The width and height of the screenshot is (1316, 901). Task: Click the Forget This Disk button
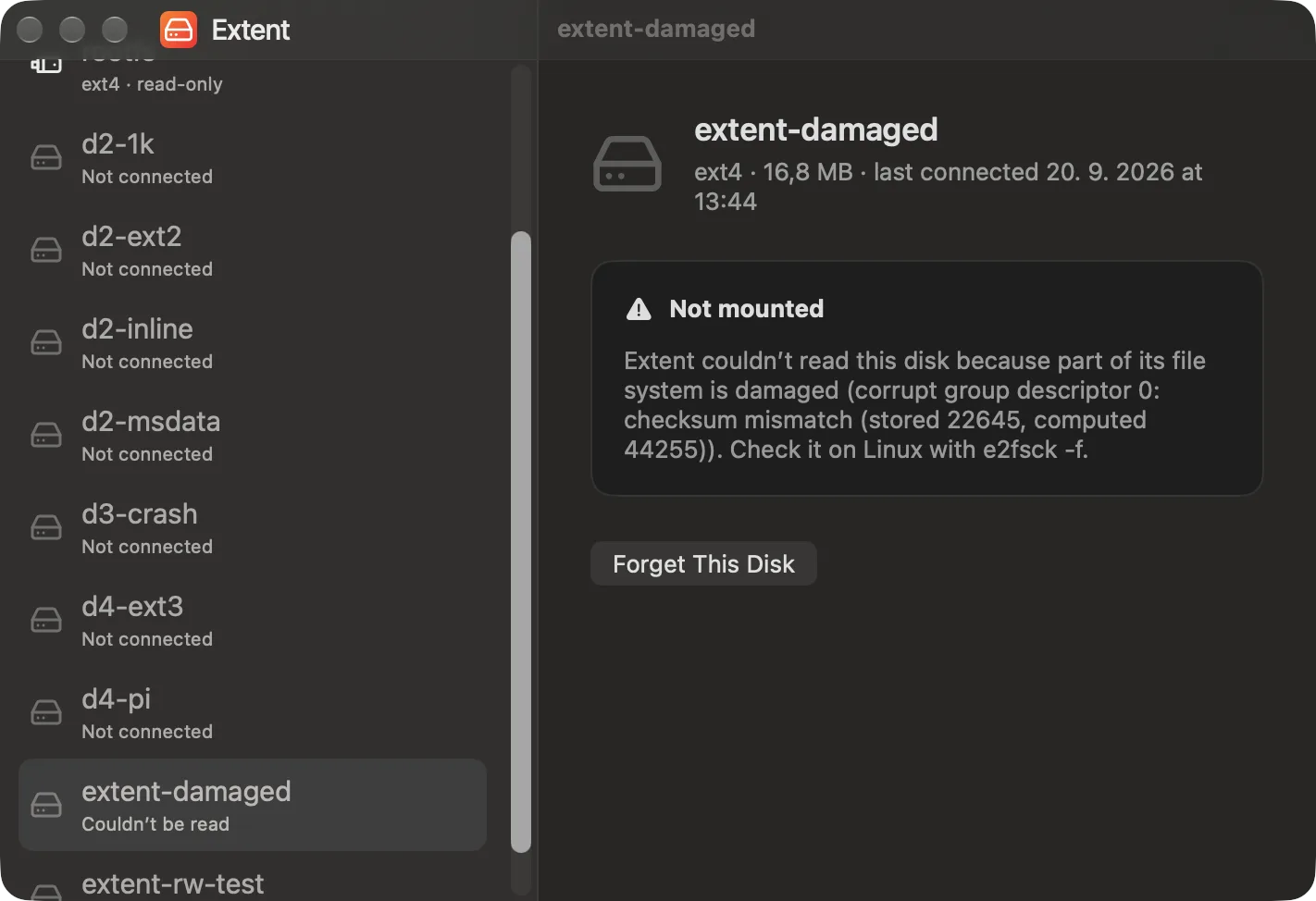coord(703,563)
